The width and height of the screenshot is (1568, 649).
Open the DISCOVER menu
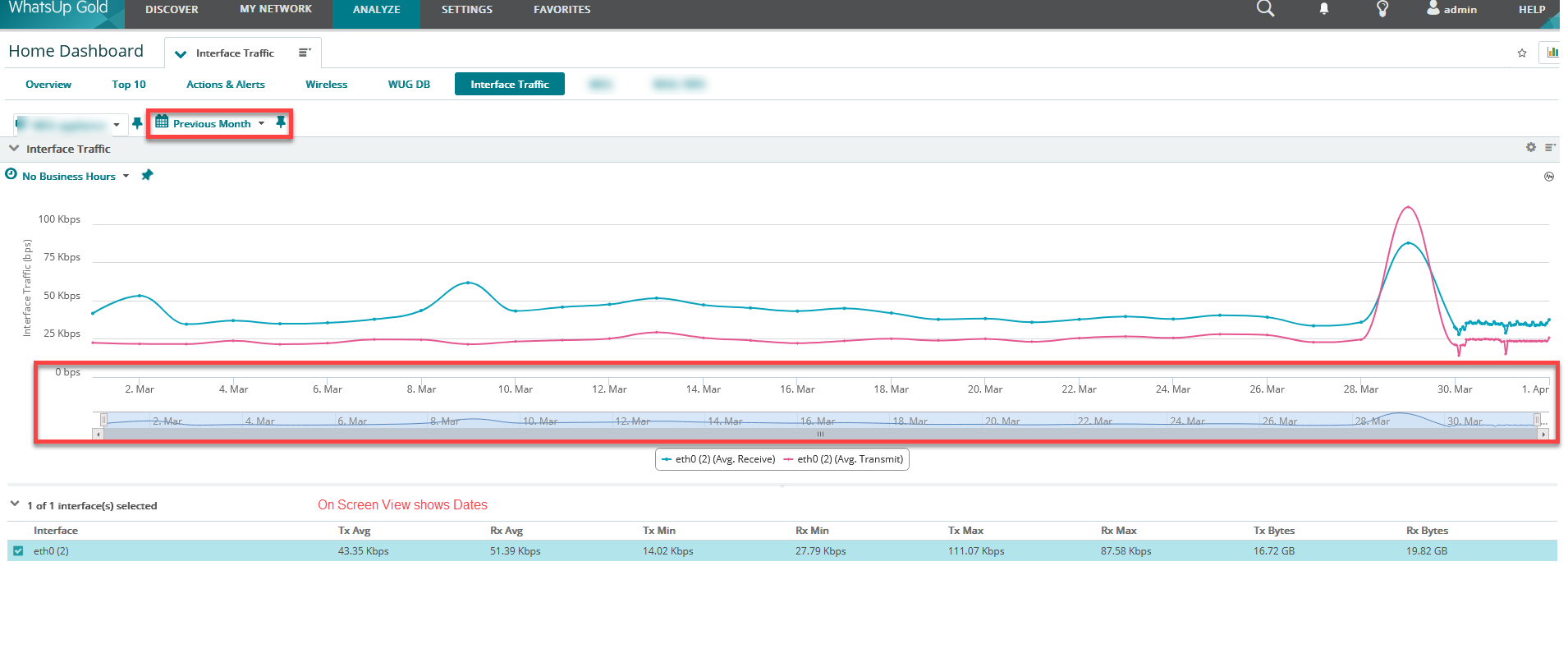click(172, 10)
